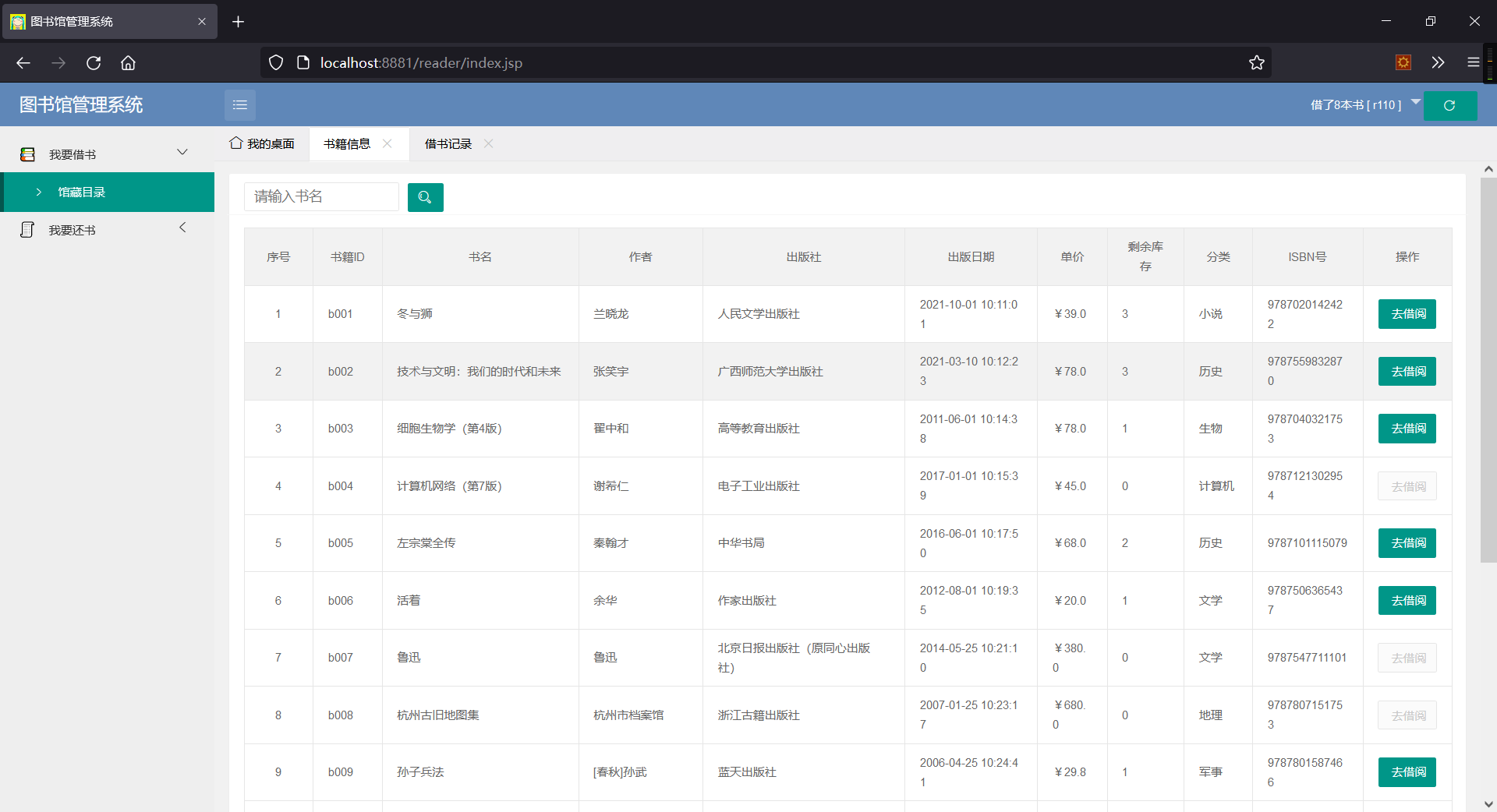Screen dimensions: 1497x812
Task: Click disabled 去借阅 for book b007
Action: tap(1407, 658)
